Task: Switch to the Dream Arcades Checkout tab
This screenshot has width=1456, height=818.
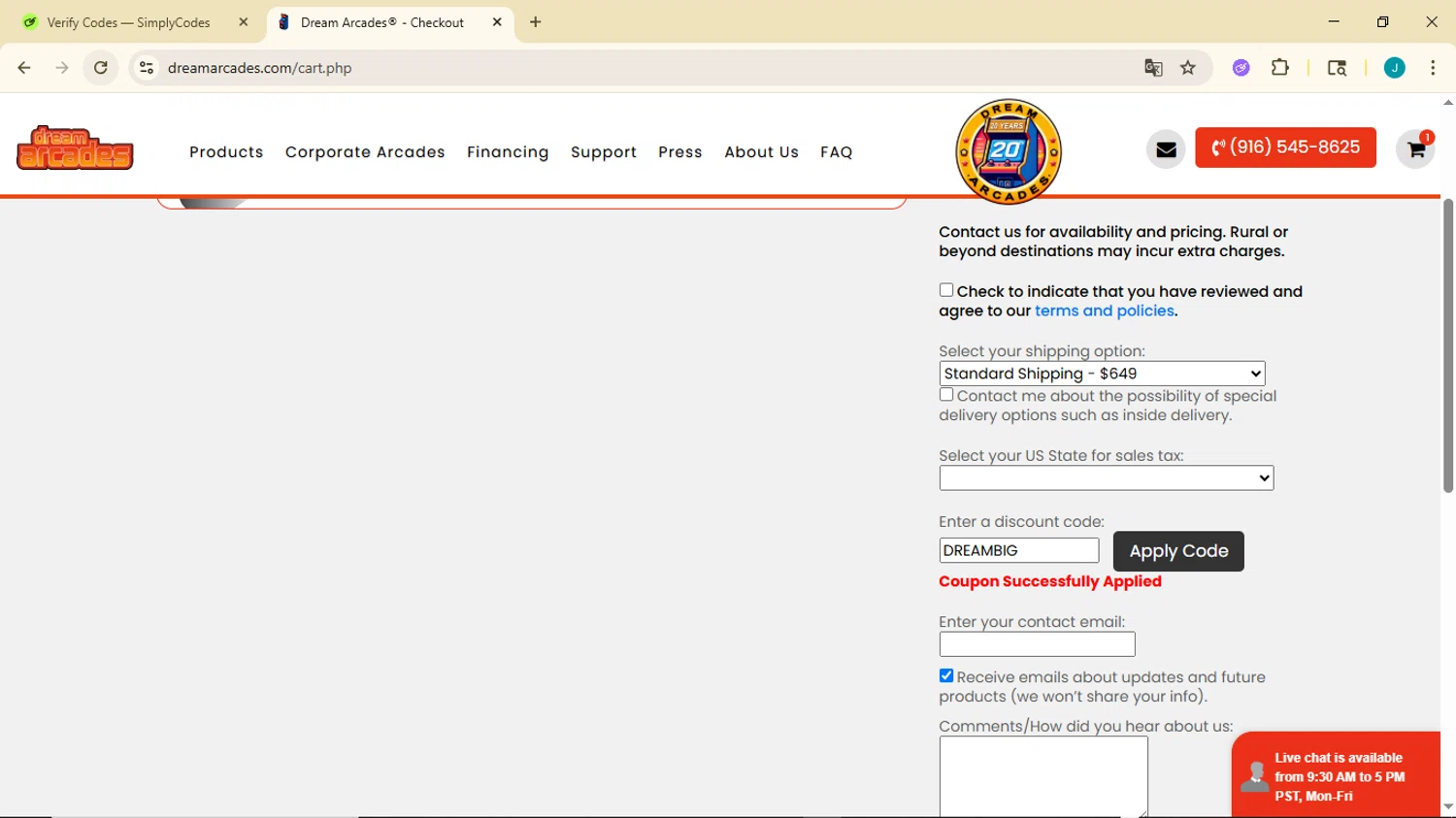Action: (x=388, y=22)
